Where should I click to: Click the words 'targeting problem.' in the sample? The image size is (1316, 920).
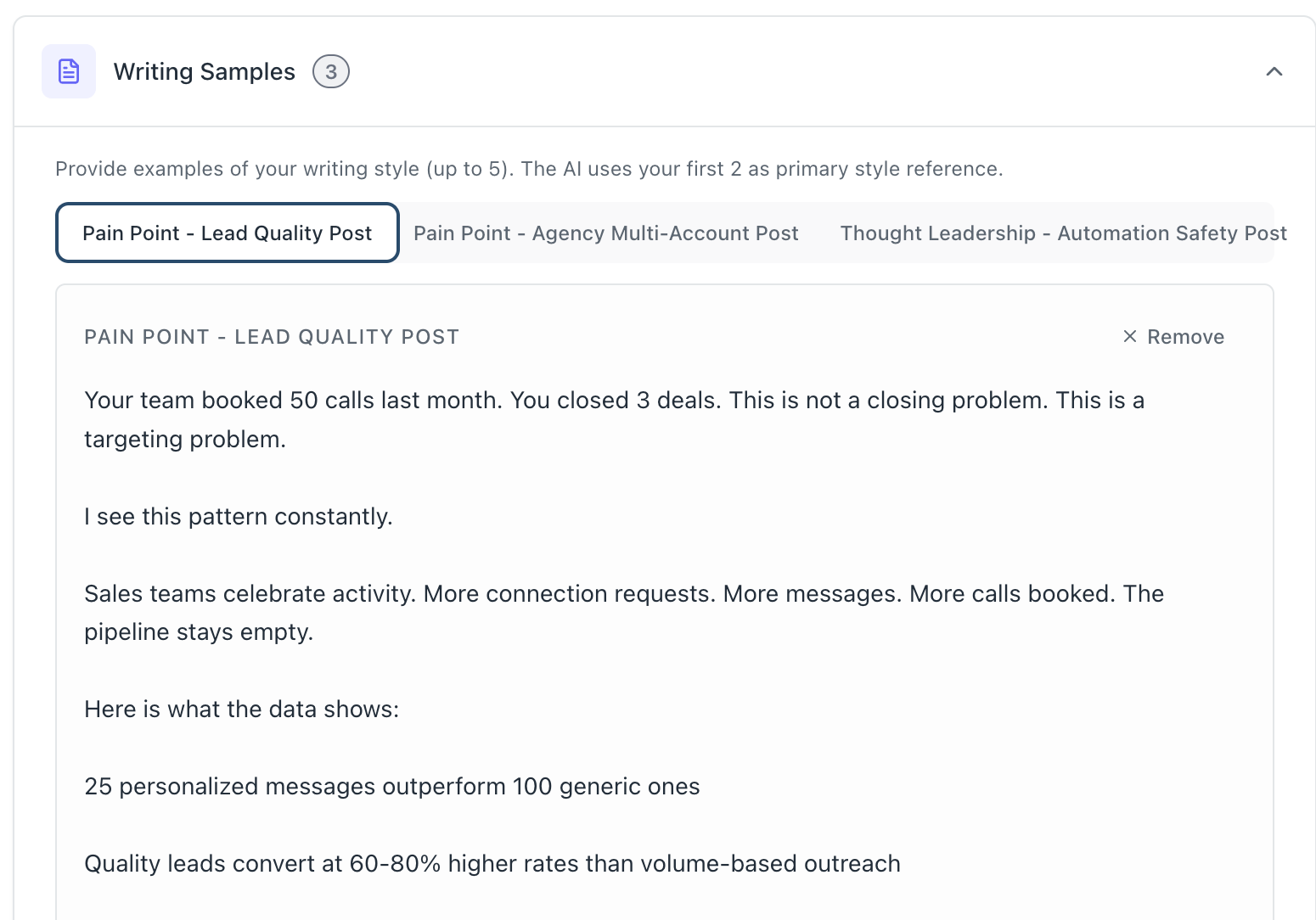pos(185,440)
